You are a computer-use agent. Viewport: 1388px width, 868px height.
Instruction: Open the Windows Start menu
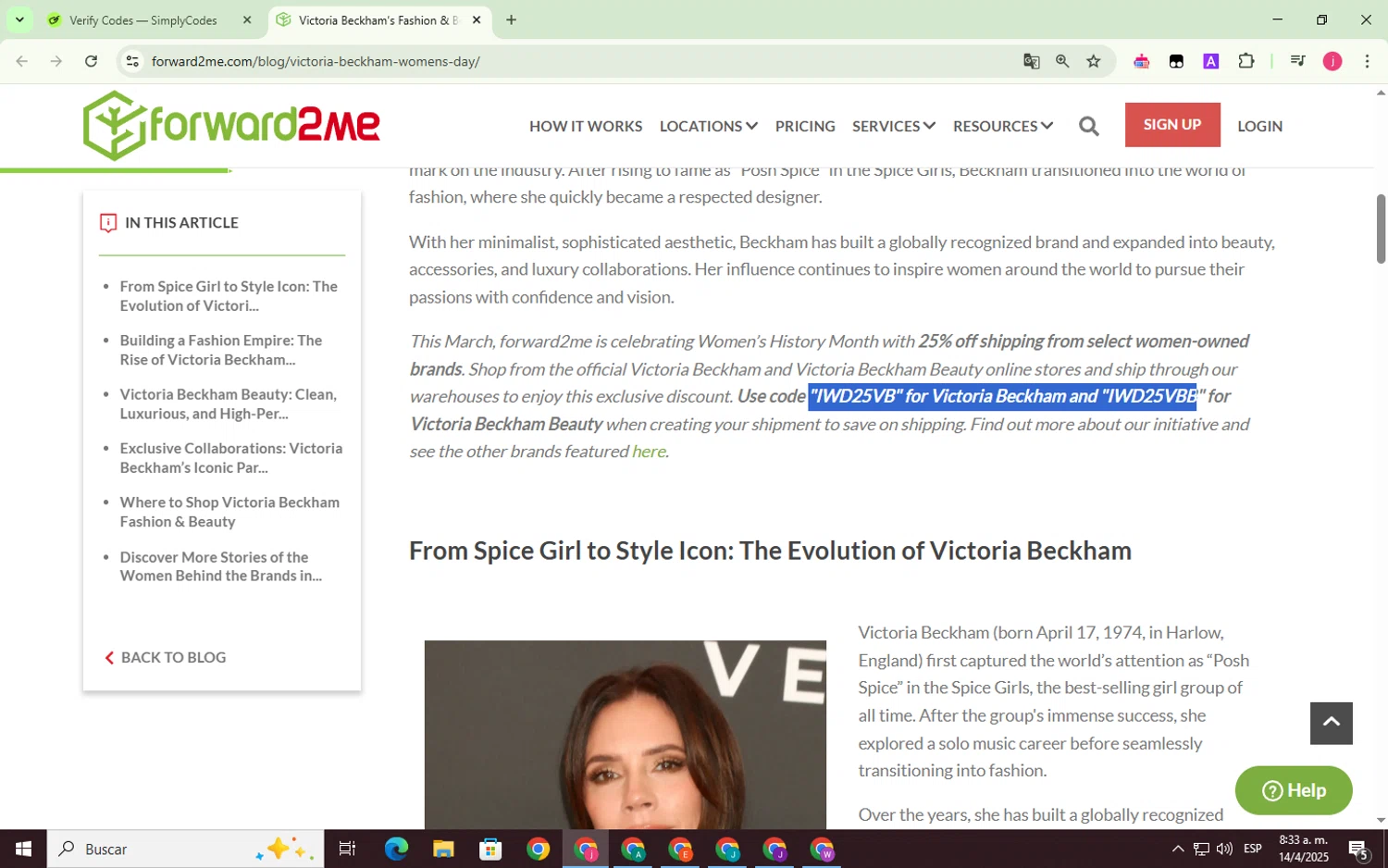click(x=23, y=849)
